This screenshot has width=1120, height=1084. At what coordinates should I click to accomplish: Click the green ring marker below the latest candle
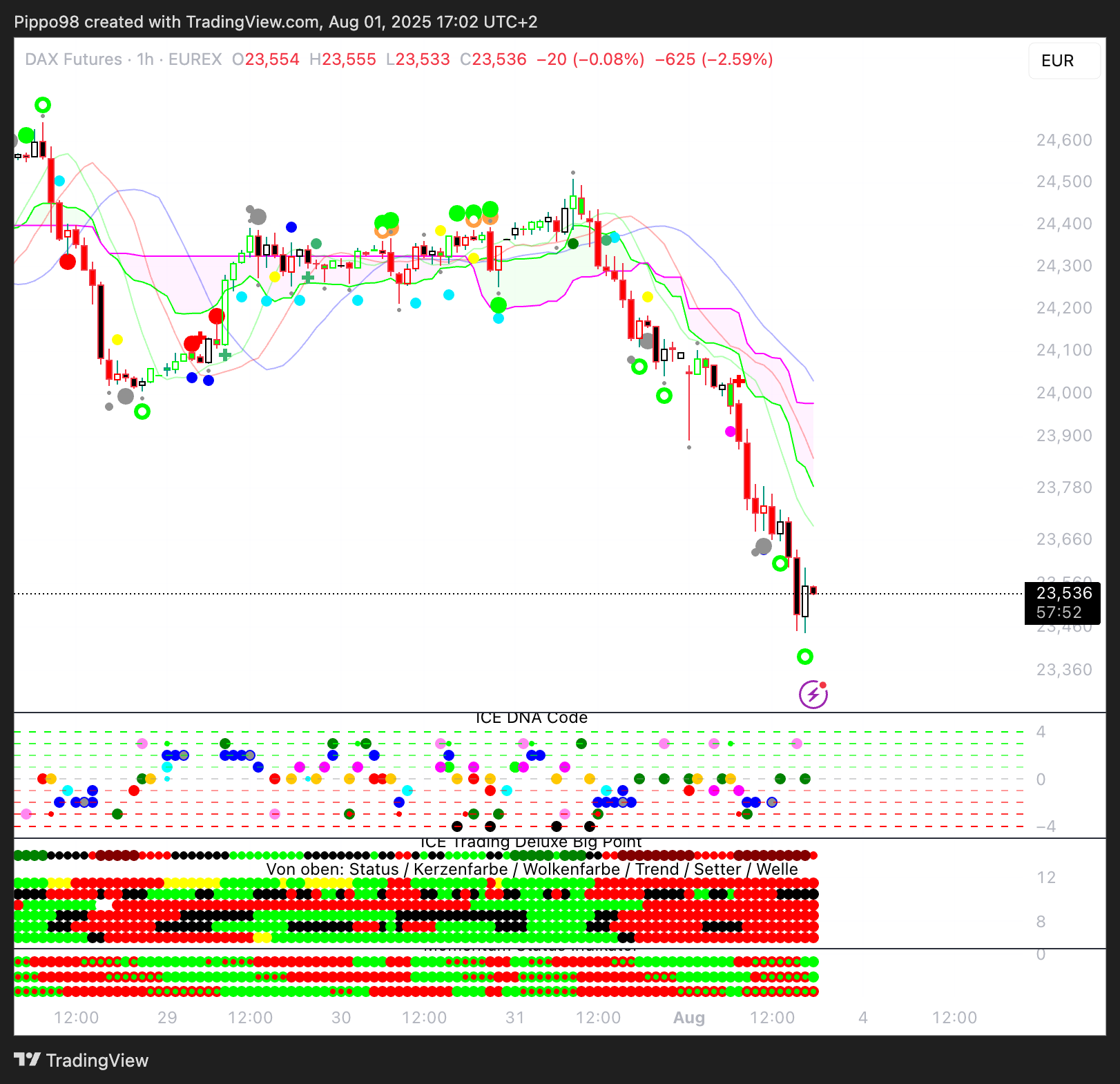(x=804, y=657)
